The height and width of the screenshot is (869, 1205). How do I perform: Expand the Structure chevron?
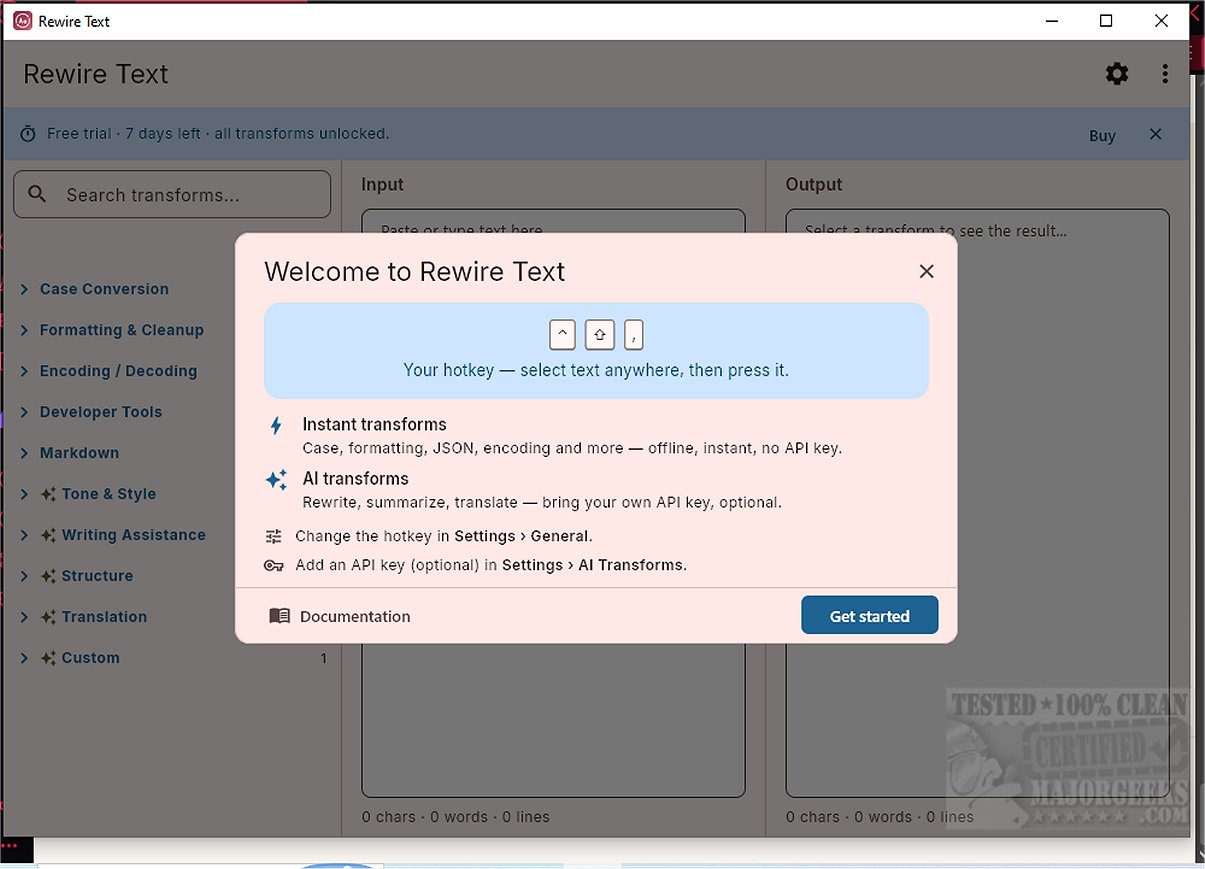(24, 576)
